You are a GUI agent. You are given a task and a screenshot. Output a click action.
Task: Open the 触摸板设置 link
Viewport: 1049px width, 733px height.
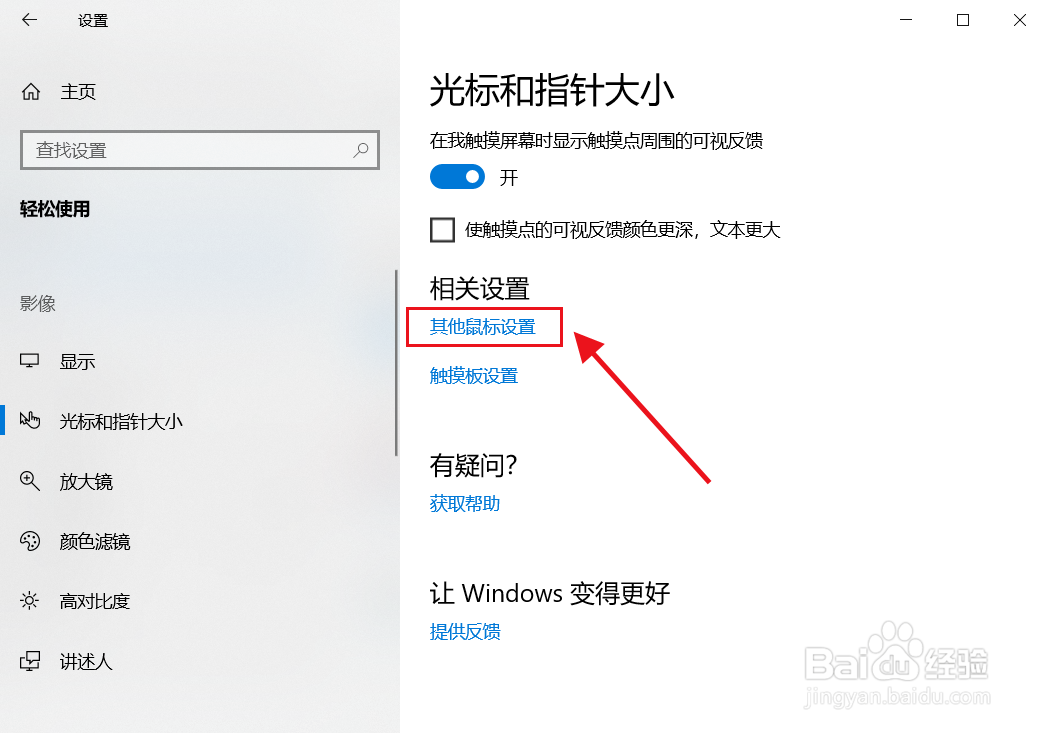[474, 376]
